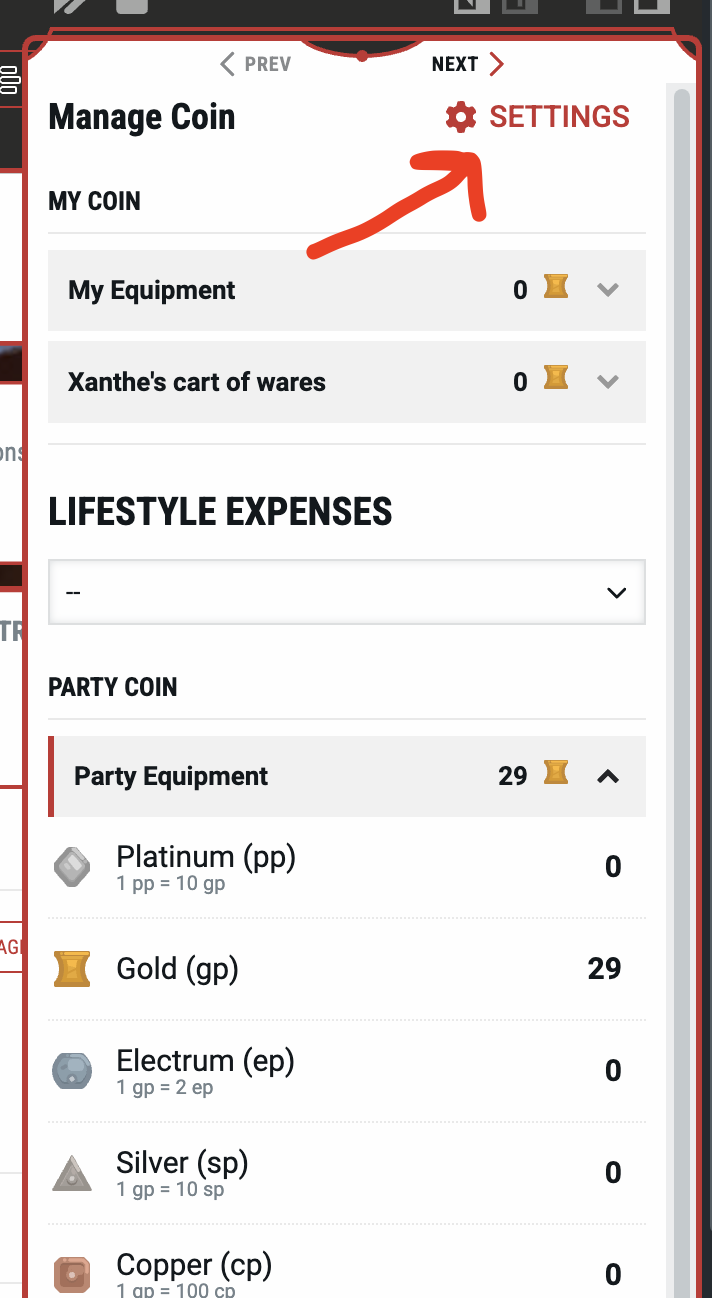This screenshot has width=712, height=1298.
Task: Click gold icon beside Xanthe's cart total
Action: tap(556, 379)
